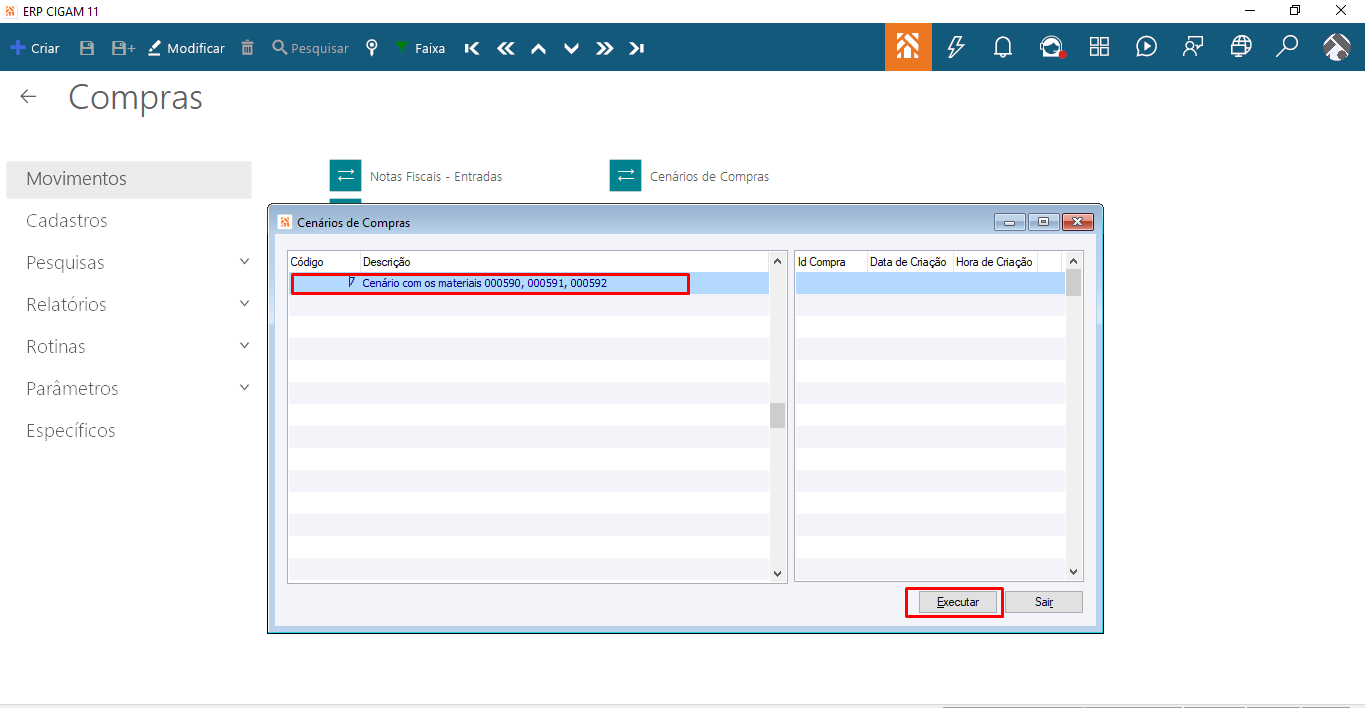Go to the last record
The width and height of the screenshot is (1365, 708).
pyautogui.click(x=637, y=48)
